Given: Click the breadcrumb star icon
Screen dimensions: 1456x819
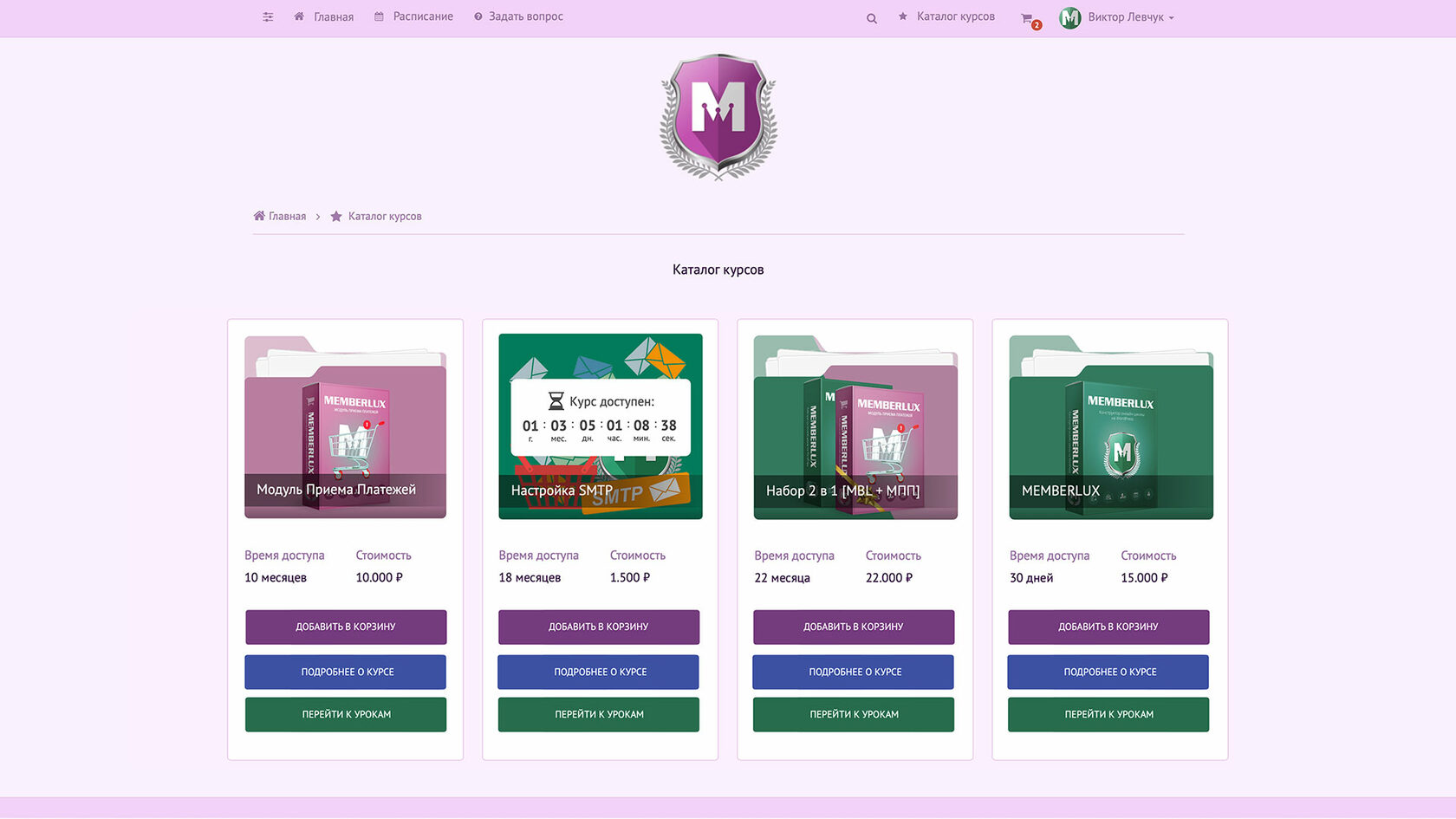Looking at the screenshot, I should click(336, 217).
